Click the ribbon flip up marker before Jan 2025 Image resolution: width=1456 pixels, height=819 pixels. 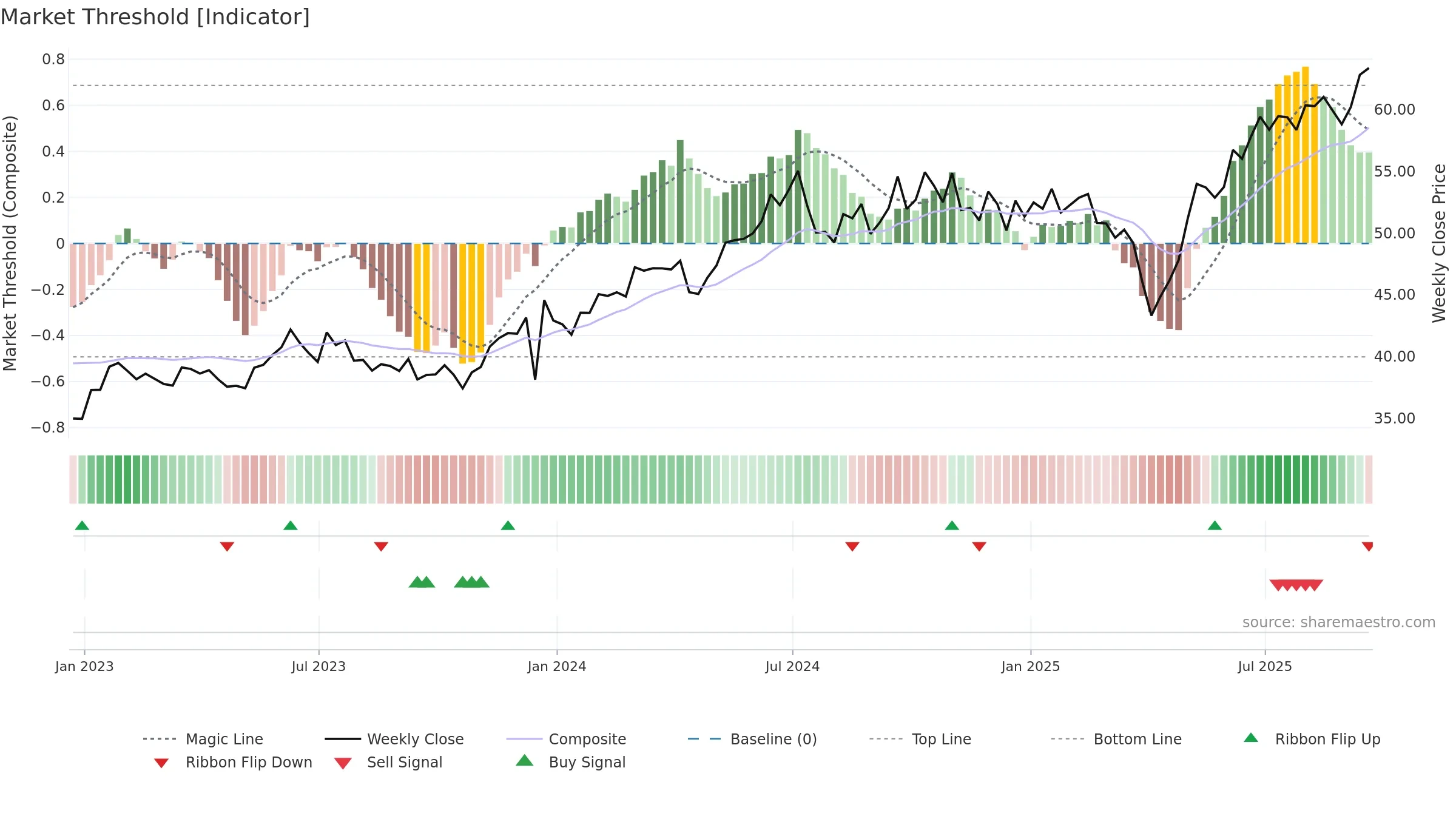[x=952, y=525]
